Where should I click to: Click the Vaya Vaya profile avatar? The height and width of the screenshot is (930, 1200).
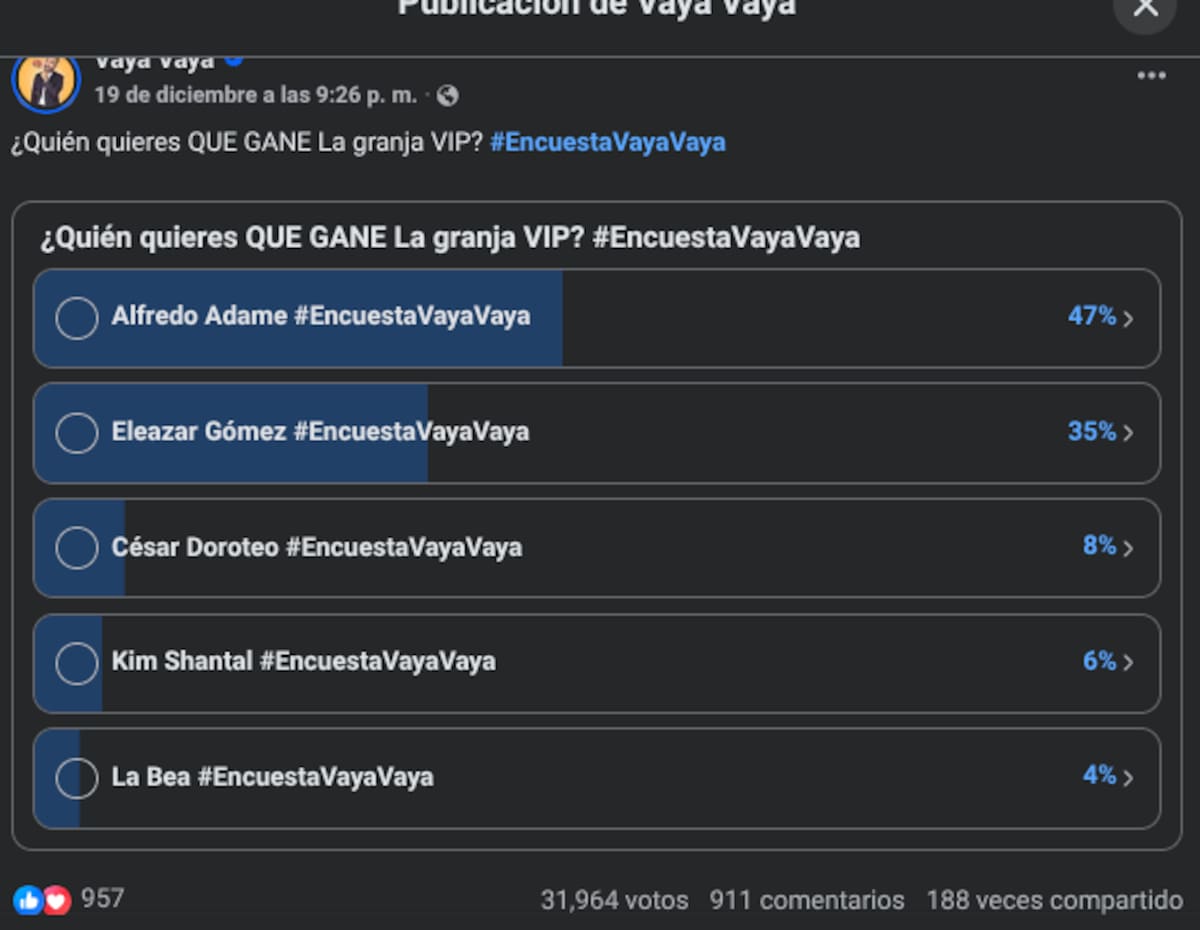[46, 80]
